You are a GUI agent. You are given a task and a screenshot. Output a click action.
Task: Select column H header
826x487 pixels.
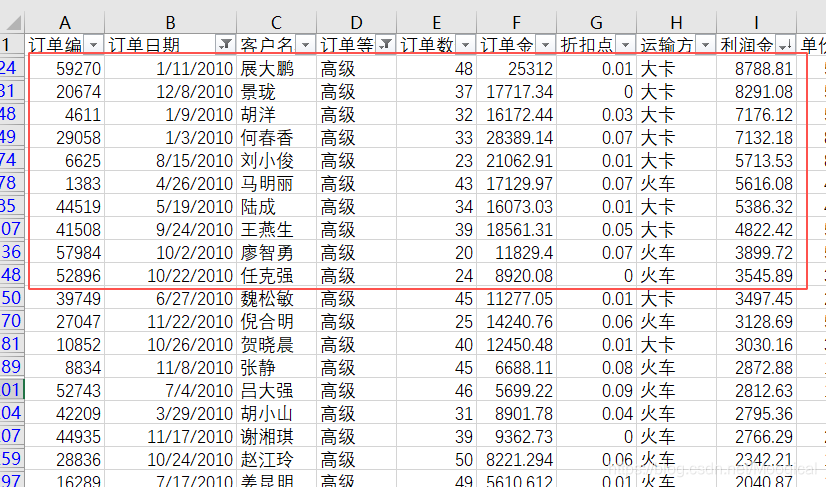coord(676,23)
